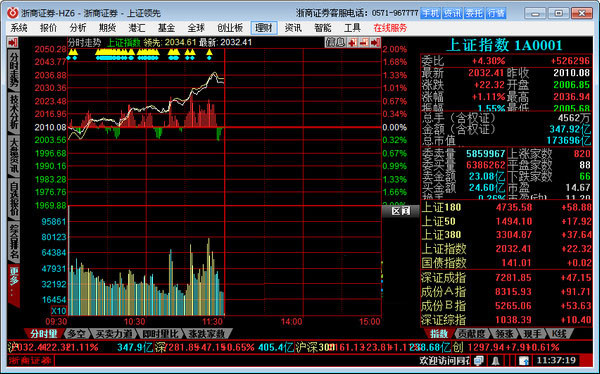This screenshot has width=600, height=374.
Task: Switch to the 涨跌家数 bottom tab
Action: 207,334
